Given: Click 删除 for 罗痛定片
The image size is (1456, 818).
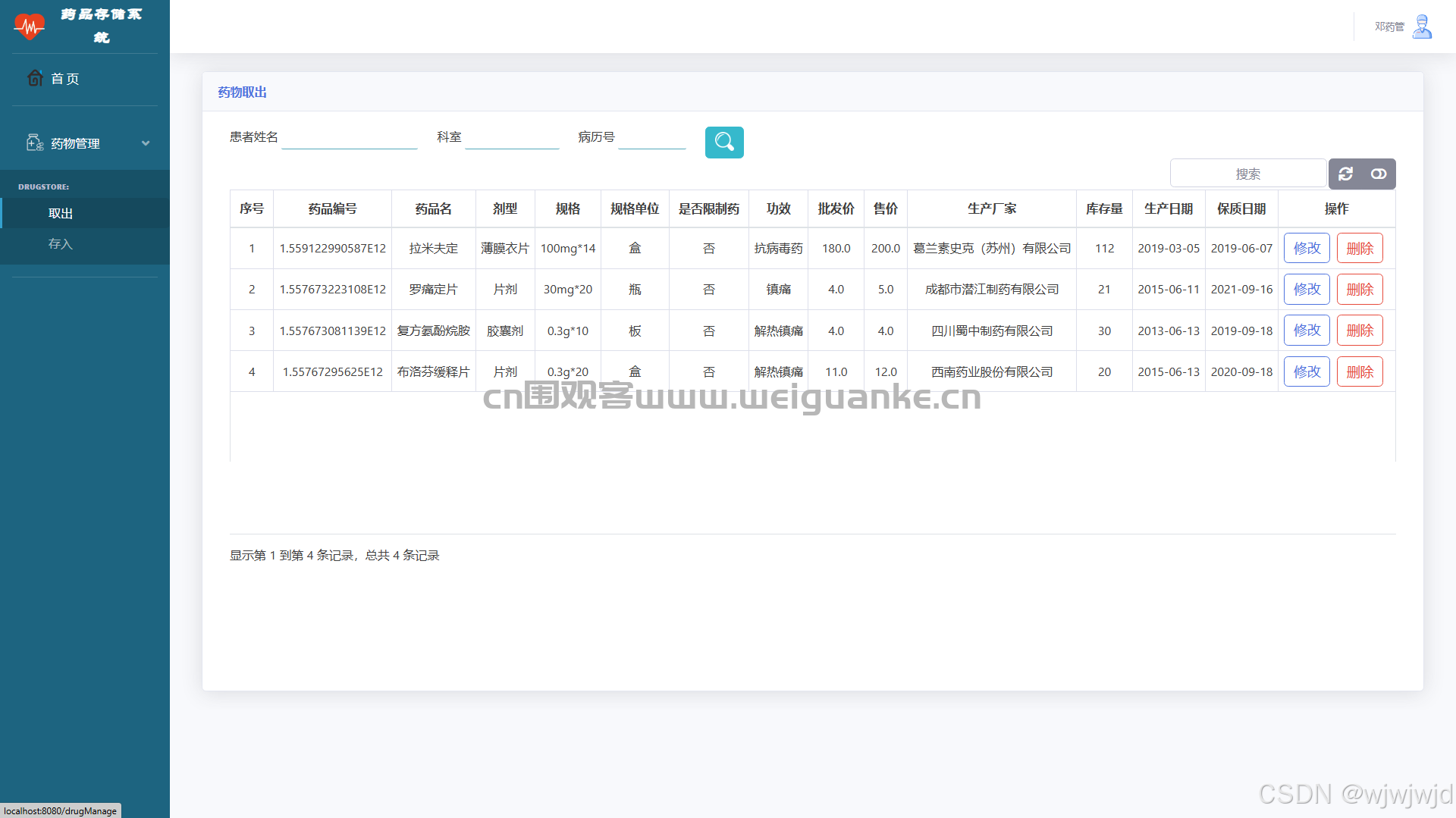Looking at the screenshot, I should [1360, 289].
